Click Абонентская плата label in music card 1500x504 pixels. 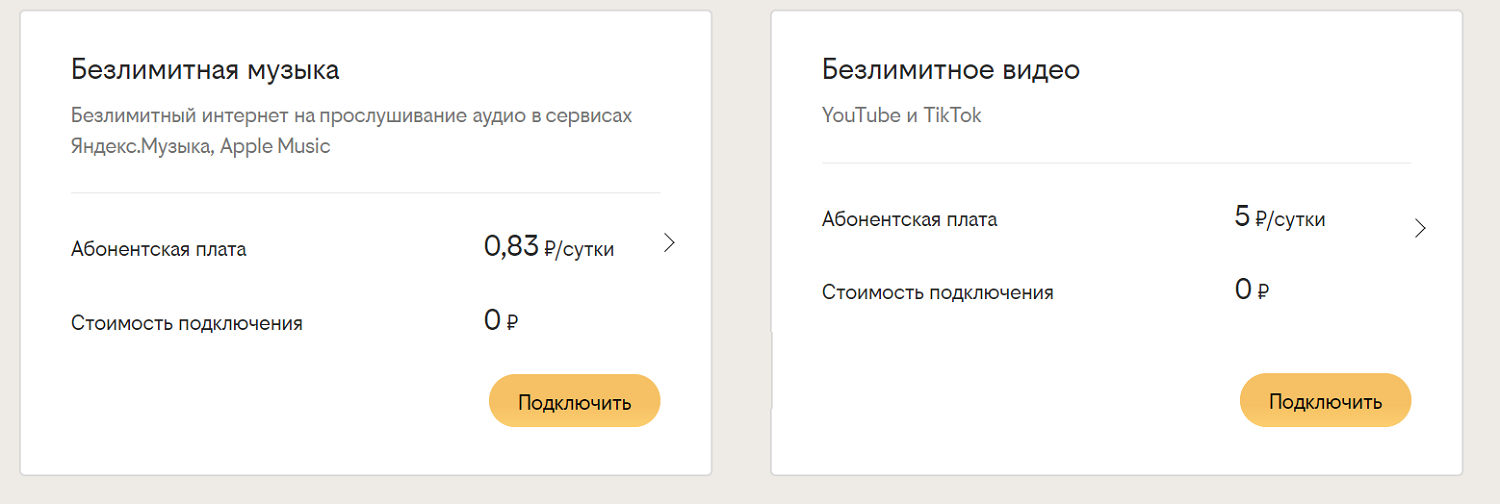[159, 250]
